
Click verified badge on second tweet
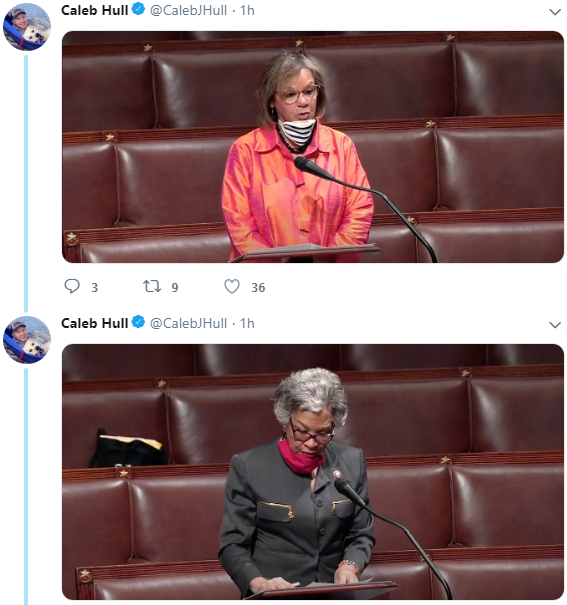[x=138, y=322]
